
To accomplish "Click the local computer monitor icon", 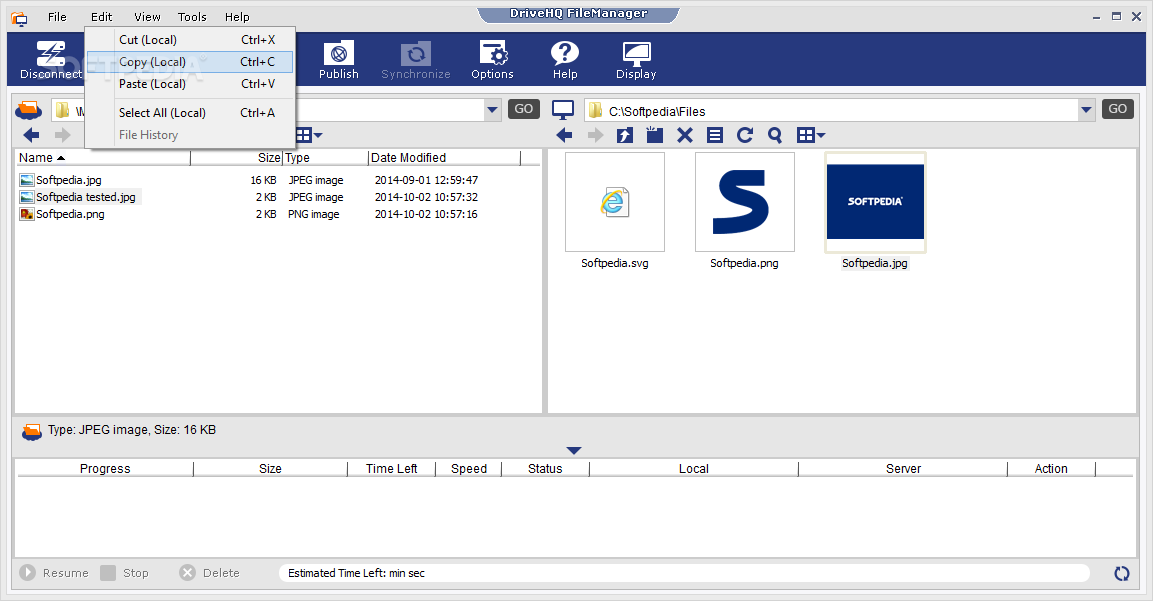I will [563, 110].
